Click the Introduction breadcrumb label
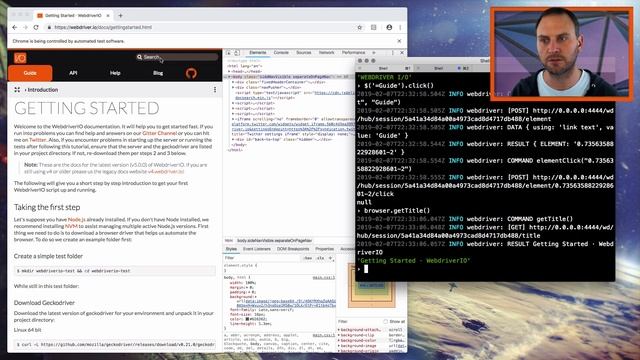This screenshot has height=360, width=640. click(42, 89)
